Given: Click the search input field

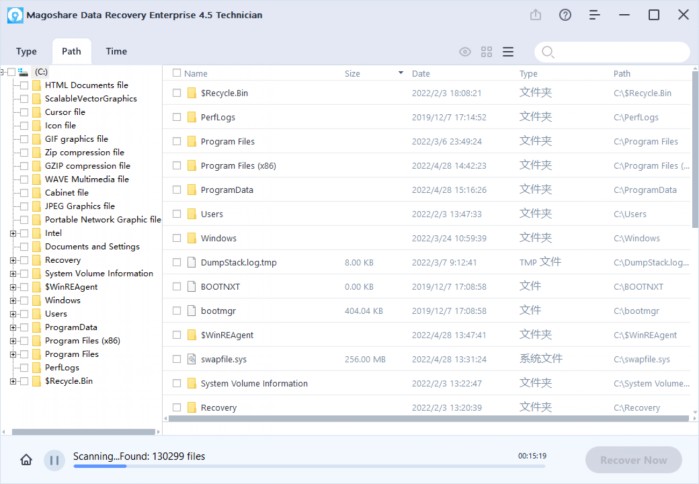Looking at the screenshot, I should point(612,52).
